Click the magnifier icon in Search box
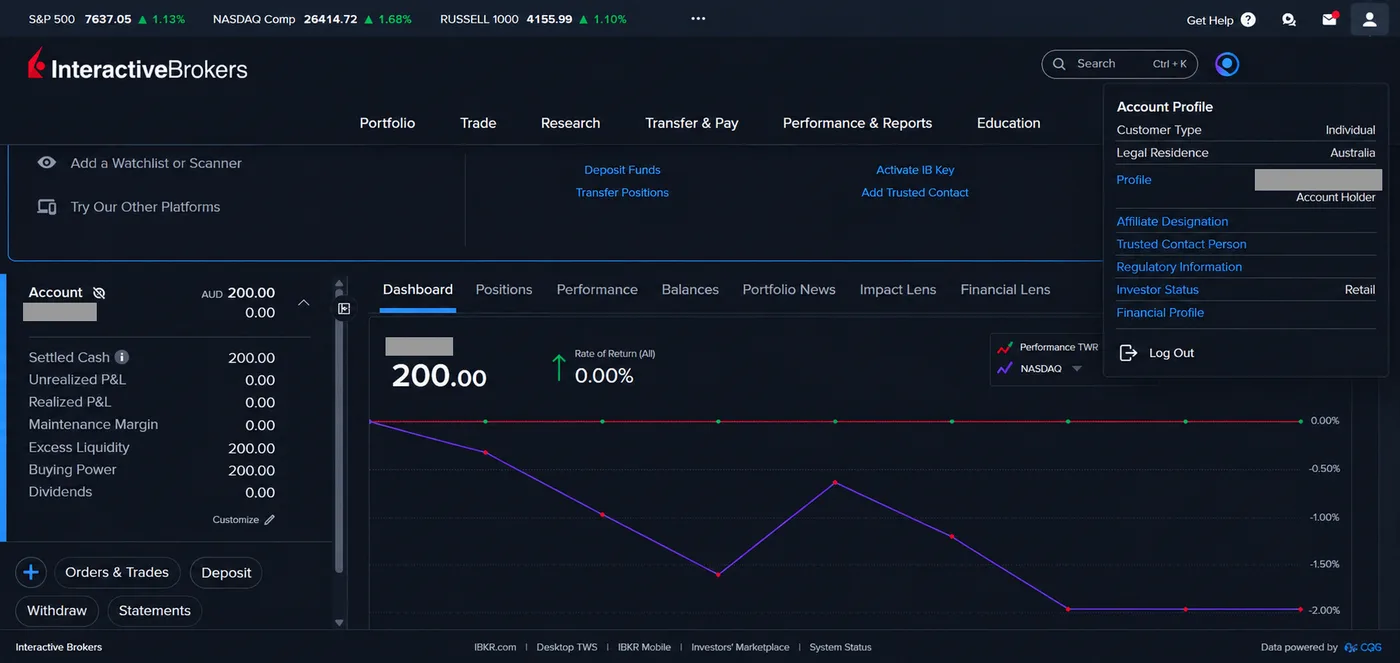The height and width of the screenshot is (663, 1400). (x=1059, y=64)
